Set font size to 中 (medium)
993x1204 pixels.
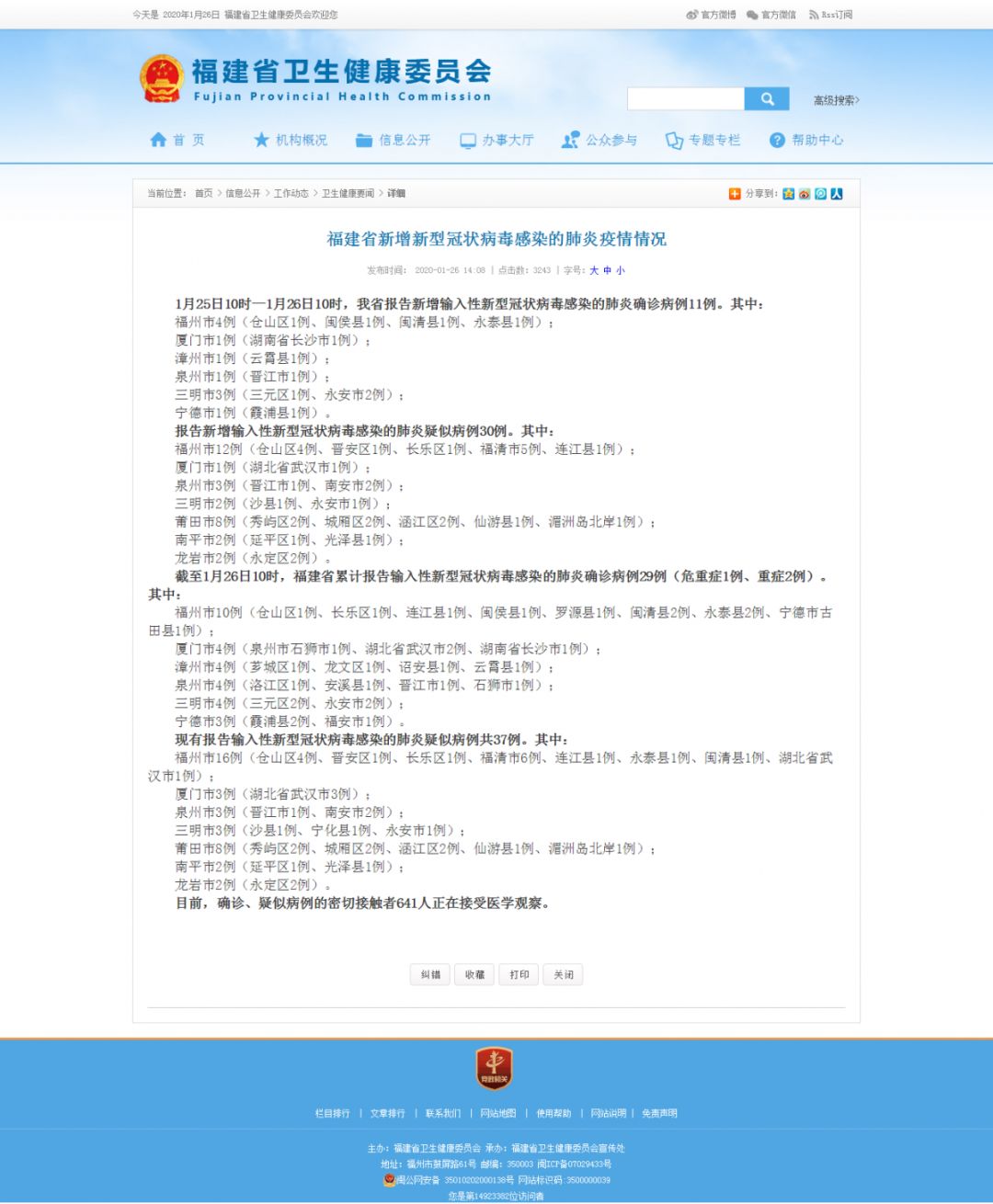[607, 270]
